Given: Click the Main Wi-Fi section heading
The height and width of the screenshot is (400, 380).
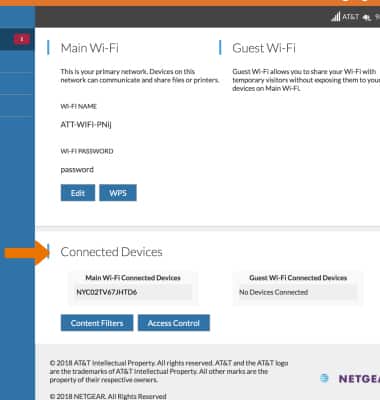Looking at the screenshot, I should tap(89, 48).
